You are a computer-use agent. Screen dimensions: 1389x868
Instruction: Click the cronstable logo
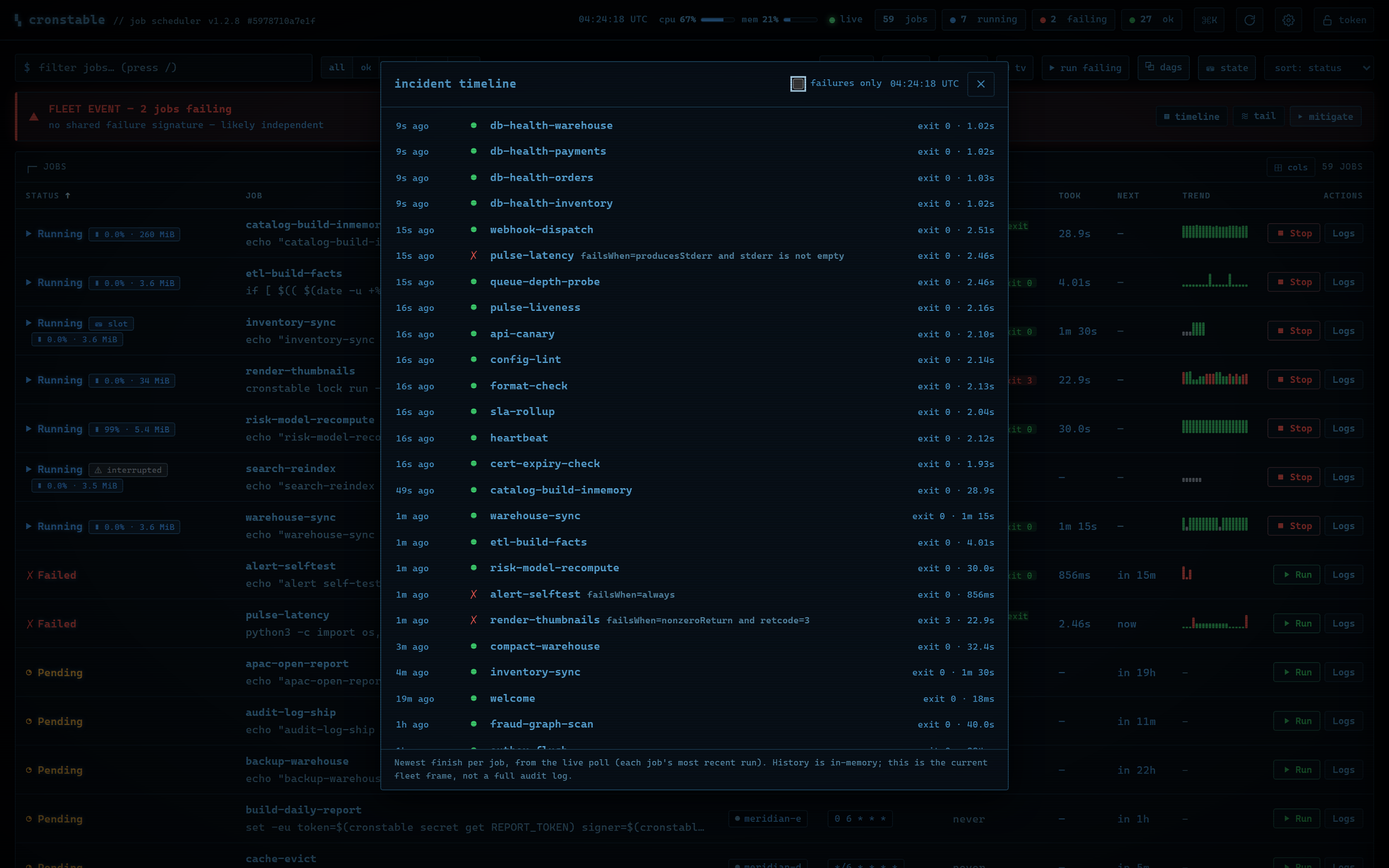coord(60,20)
